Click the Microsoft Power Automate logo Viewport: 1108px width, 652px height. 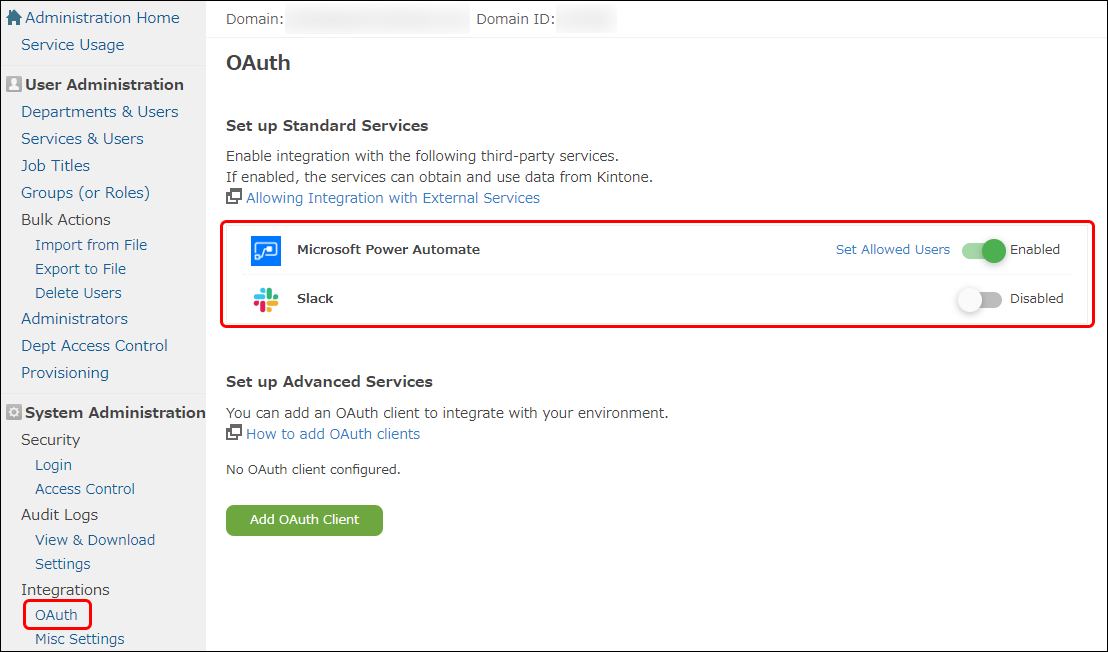[x=265, y=250]
